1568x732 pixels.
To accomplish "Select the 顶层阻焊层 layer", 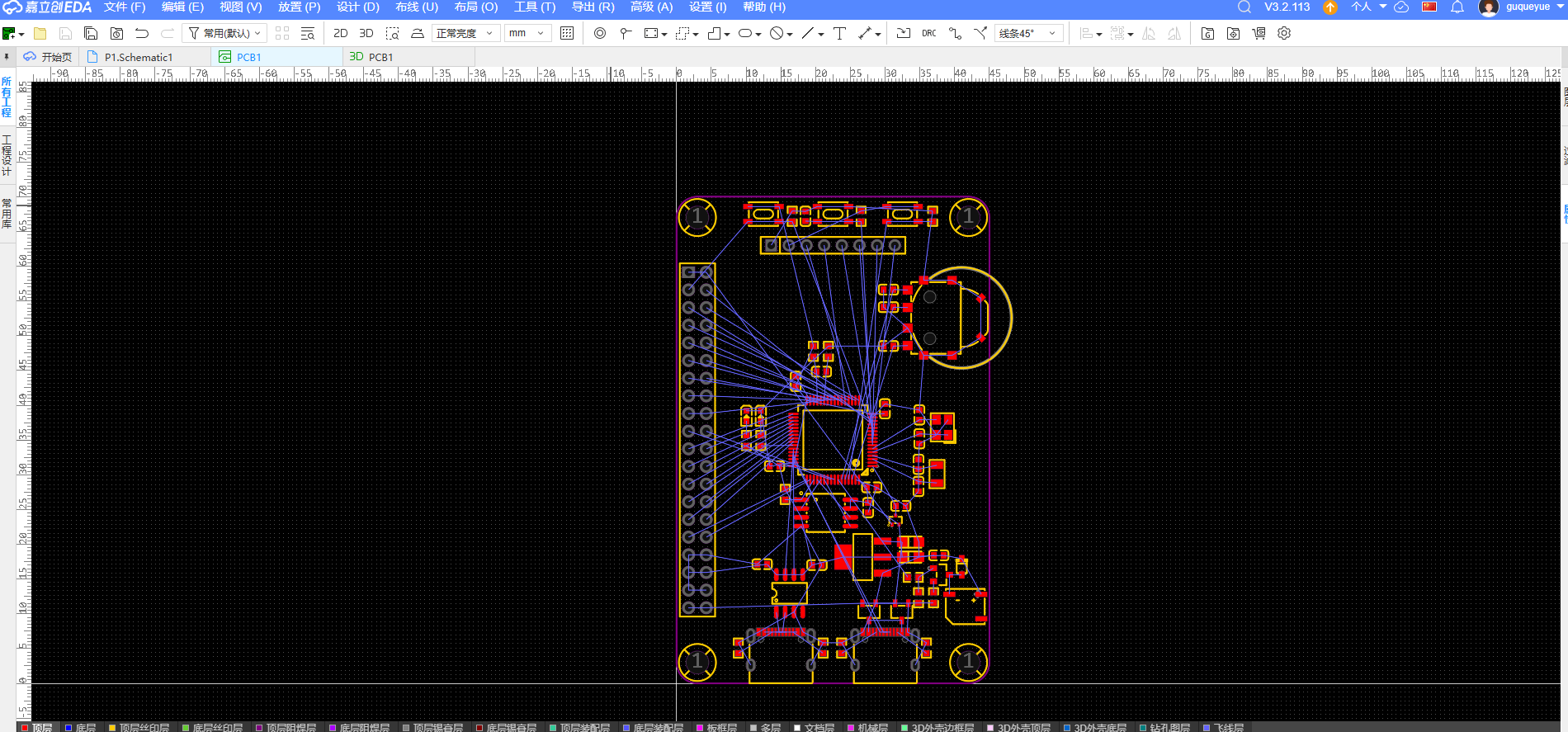I will [286, 727].
